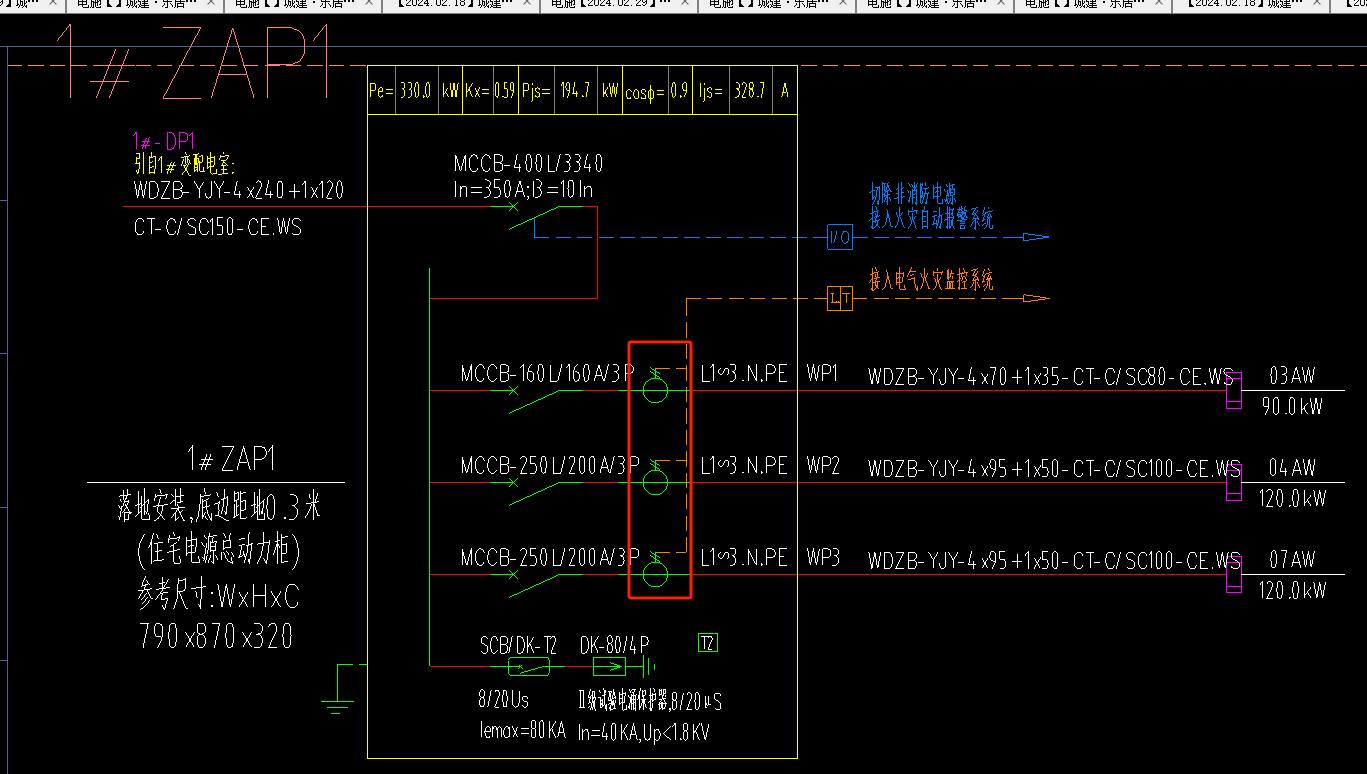Click the LT fire monitoring symbol box
The image size is (1367, 774).
click(x=839, y=298)
